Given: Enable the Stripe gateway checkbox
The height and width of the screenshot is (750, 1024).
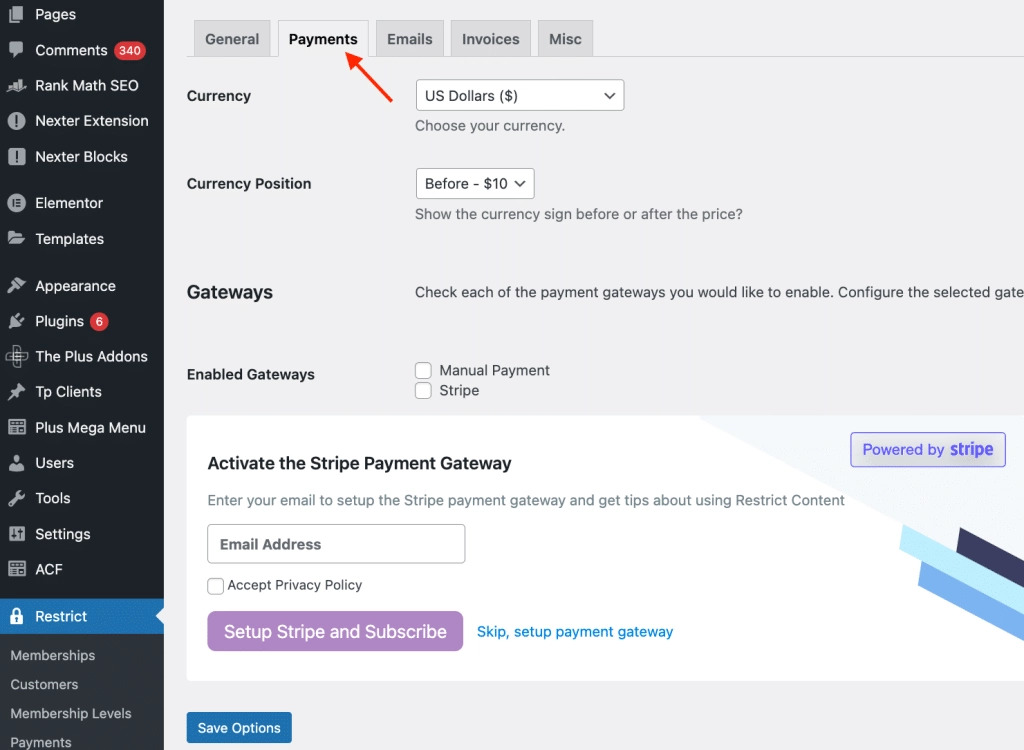Looking at the screenshot, I should click(423, 391).
